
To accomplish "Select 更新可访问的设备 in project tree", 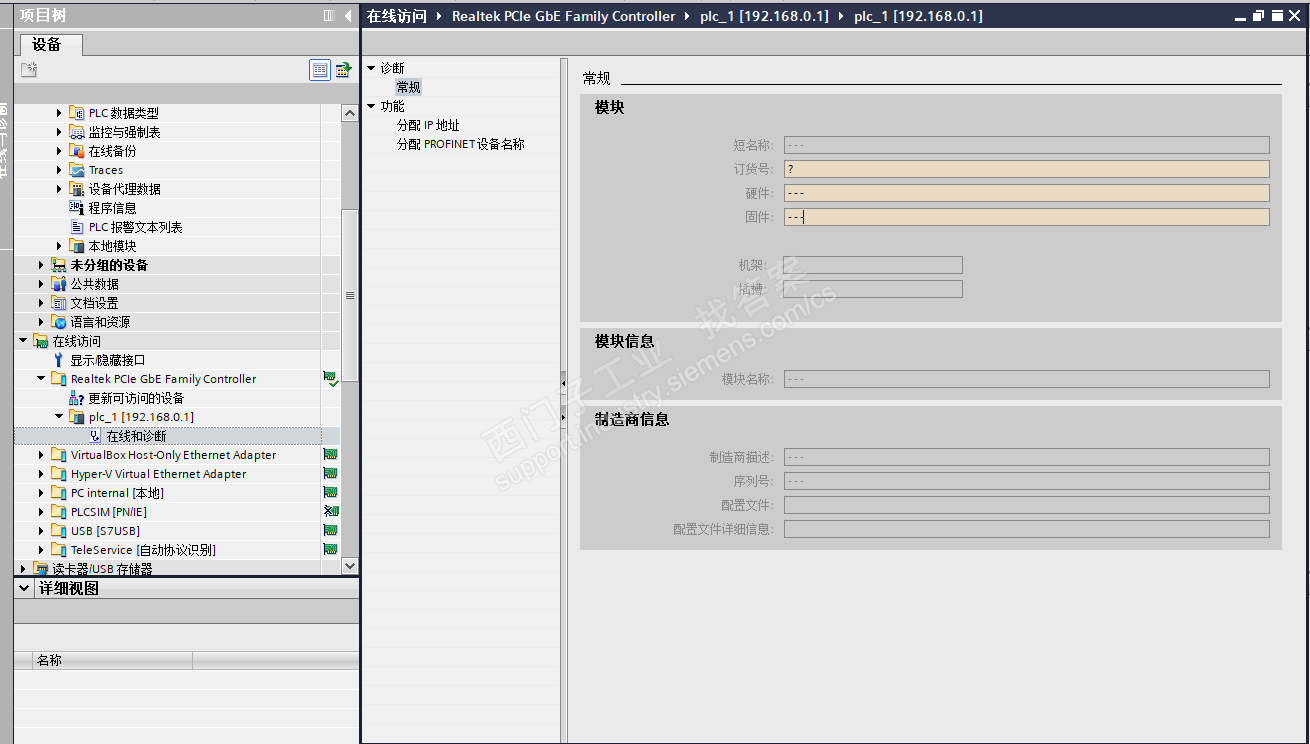I will coord(136,398).
